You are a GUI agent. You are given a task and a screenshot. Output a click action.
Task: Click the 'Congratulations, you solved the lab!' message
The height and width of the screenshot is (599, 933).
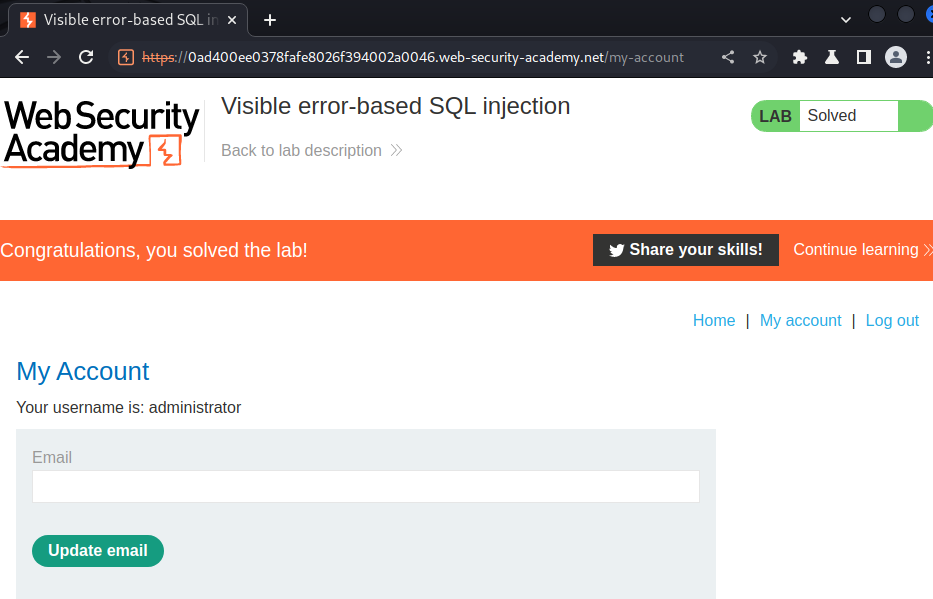click(154, 250)
